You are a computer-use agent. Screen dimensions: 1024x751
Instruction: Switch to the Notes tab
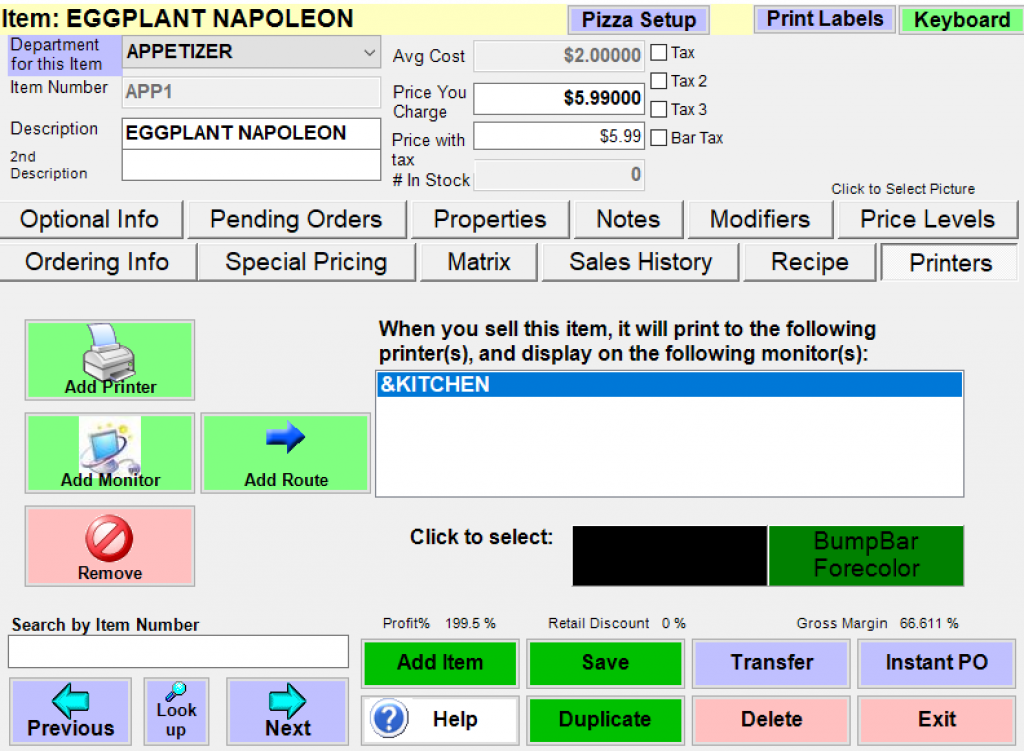(x=628, y=219)
